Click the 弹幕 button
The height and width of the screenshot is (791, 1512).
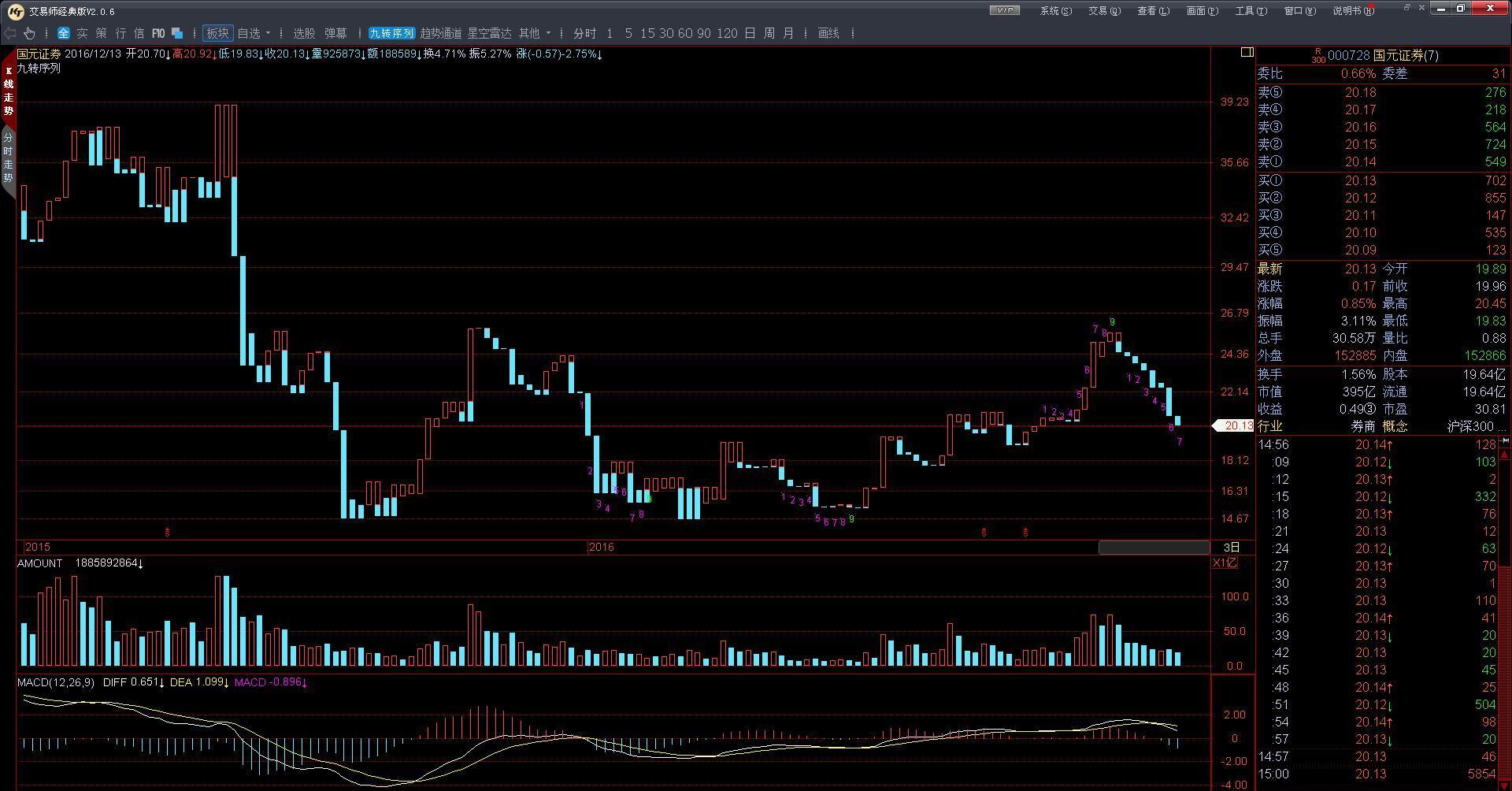point(335,33)
